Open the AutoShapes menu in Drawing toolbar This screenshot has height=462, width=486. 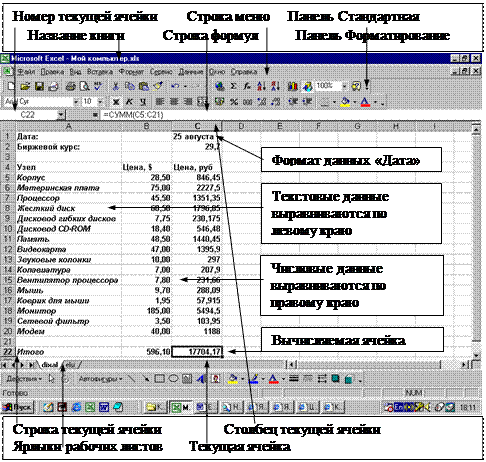(x=101, y=379)
